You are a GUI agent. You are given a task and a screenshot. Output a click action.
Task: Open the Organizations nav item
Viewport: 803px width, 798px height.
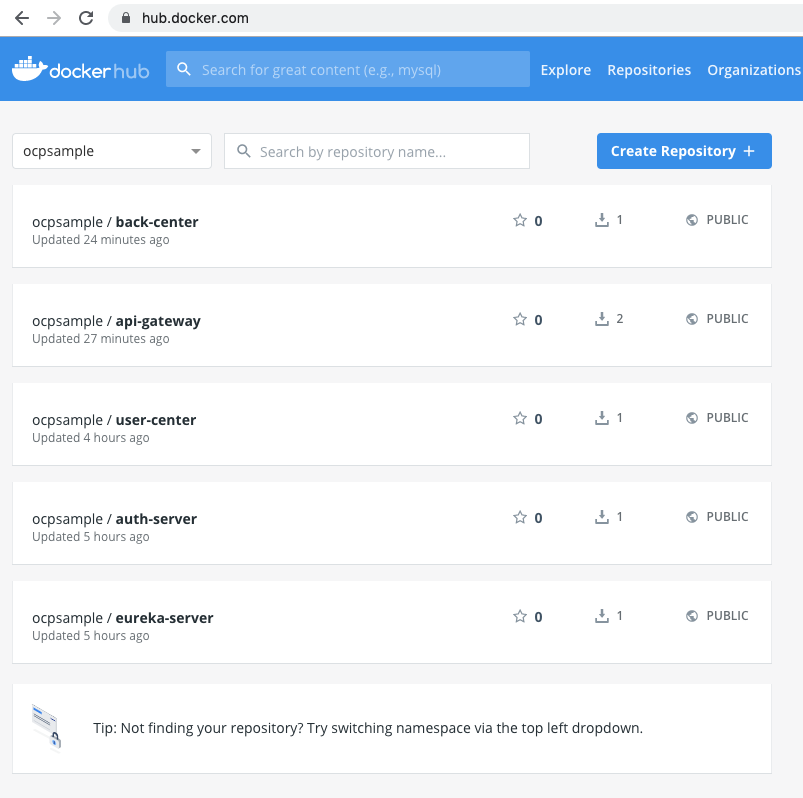754,70
